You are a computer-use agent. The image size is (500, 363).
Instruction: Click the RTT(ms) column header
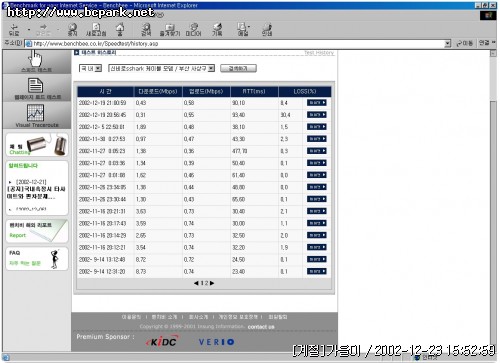[254, 91]
